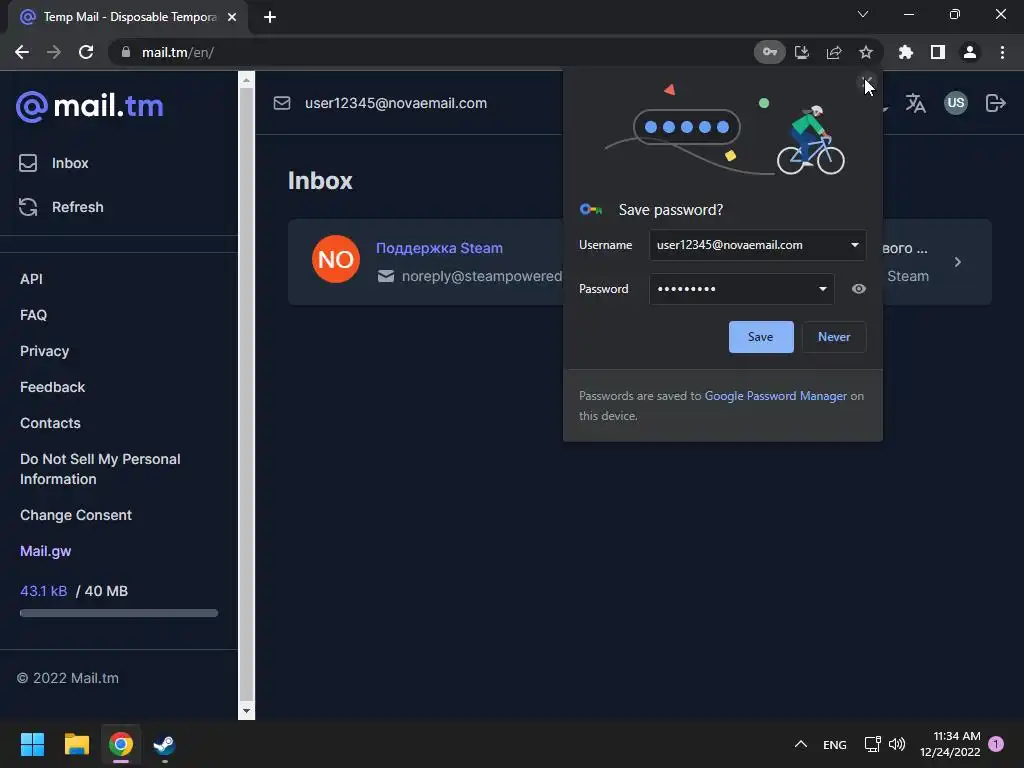Click the password key icon in address bar
The image size is (1024, 768).
coord(769,52)
